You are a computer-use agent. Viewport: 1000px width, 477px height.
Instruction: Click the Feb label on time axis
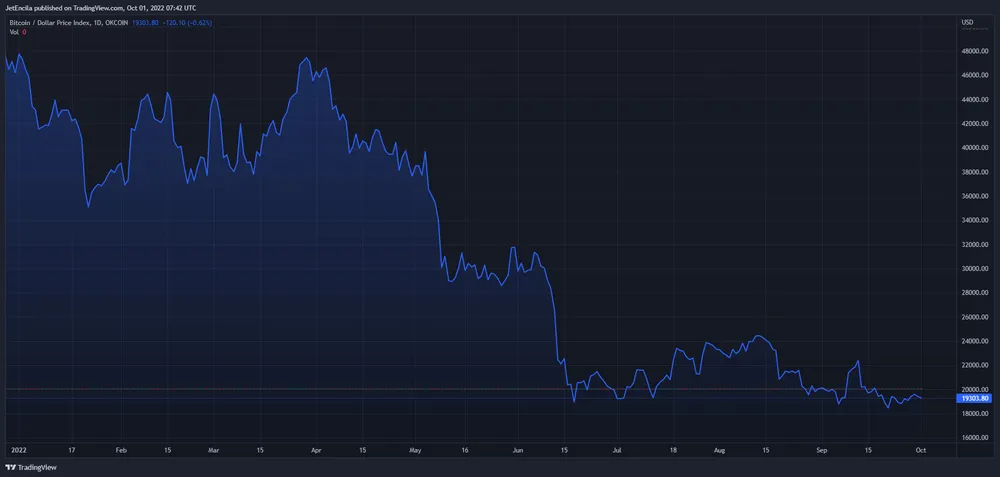coord(120,451)
